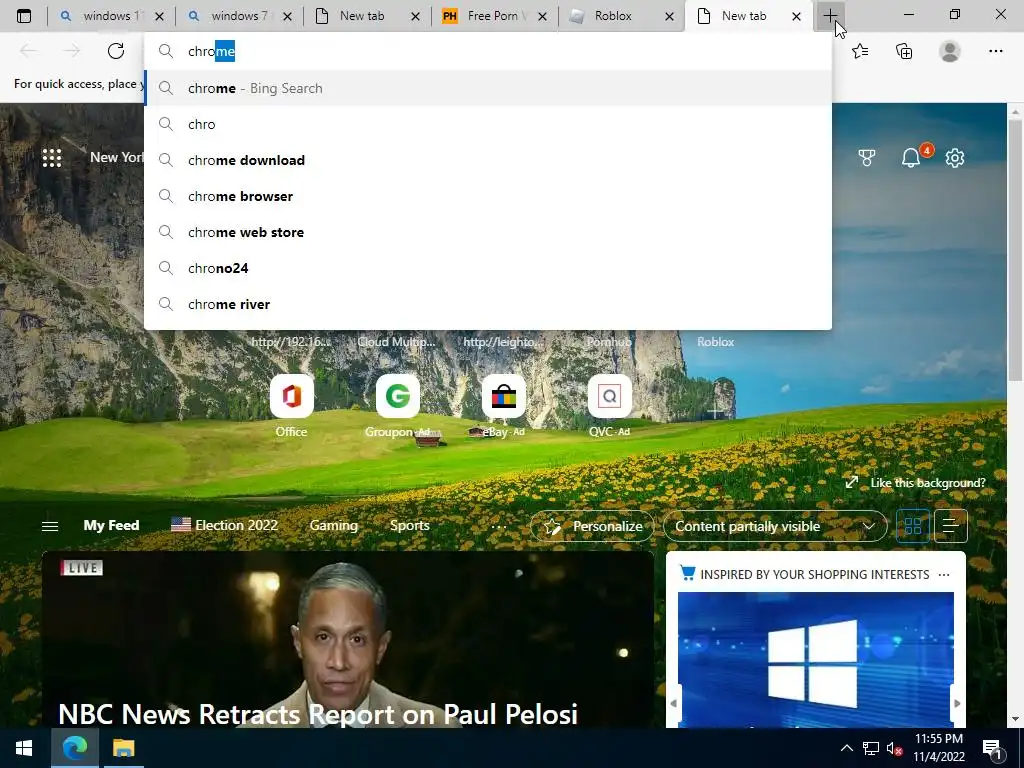Show previous shopping item with left arrow

click(x=673, y=703)
